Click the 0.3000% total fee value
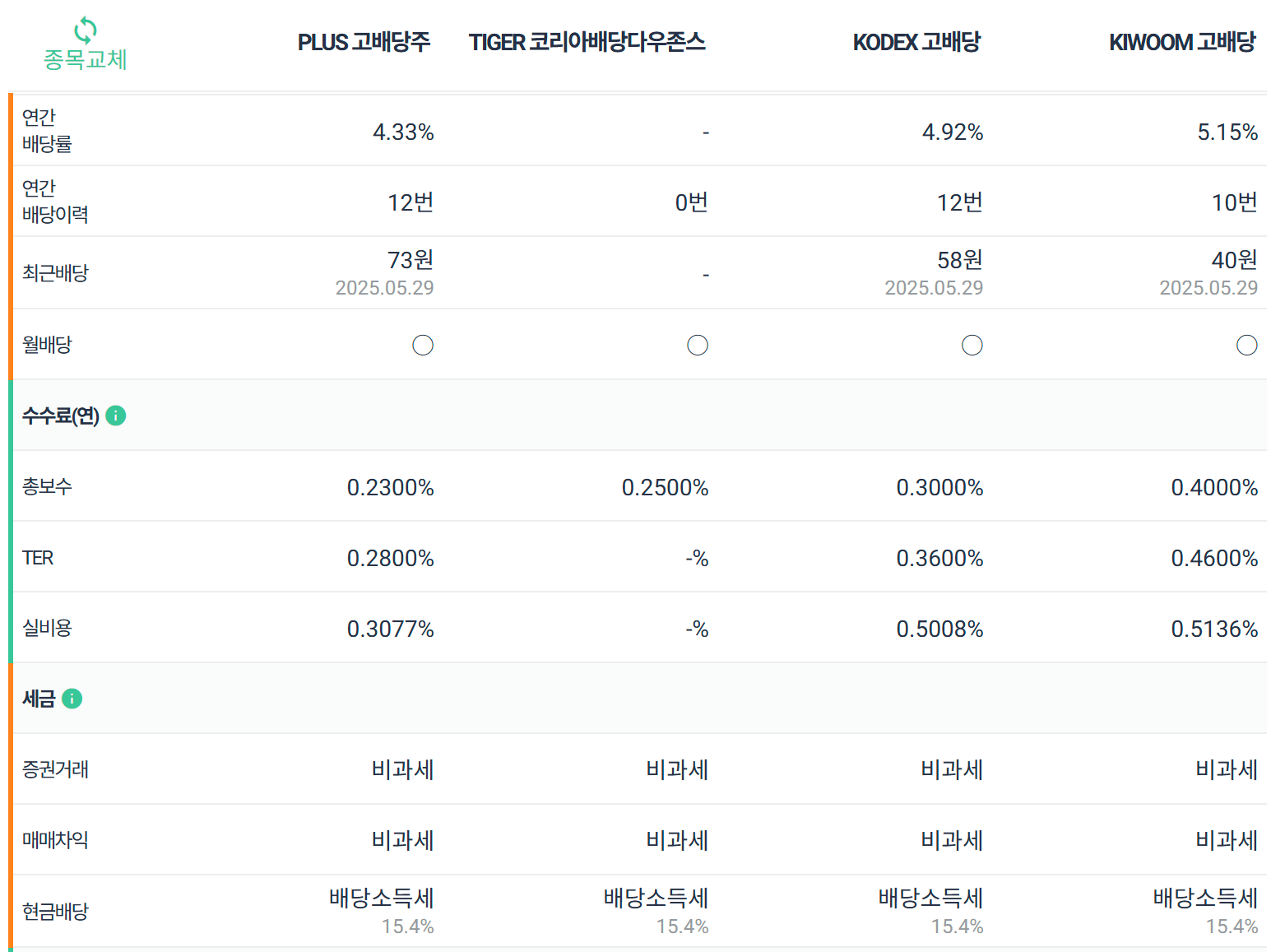Image resolution: width=1271 pixels, height=952 pixels. pyautogui.click(x=940, y=487)
